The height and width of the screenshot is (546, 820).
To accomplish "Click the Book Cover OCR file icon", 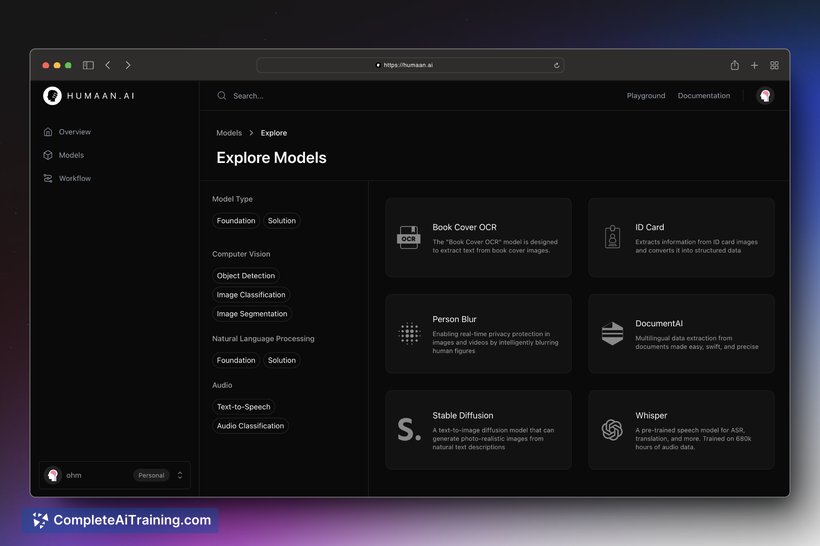I will tap(408, 237).
